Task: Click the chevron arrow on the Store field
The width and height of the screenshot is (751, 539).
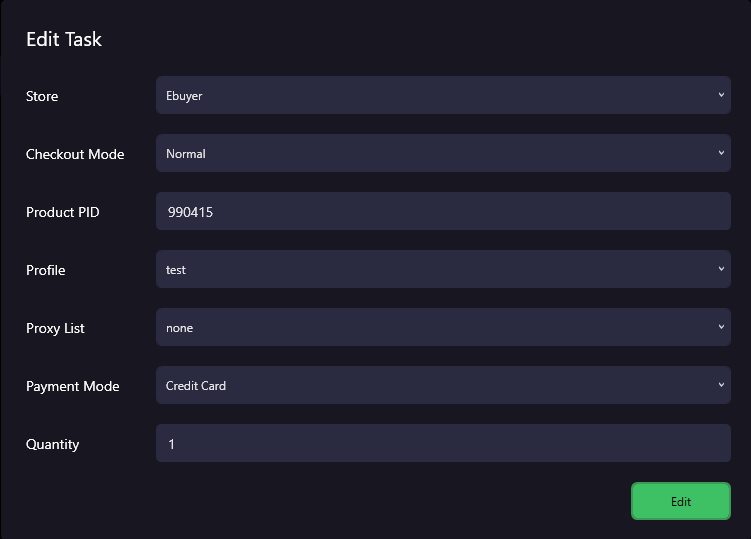Action: pos(721,96)
